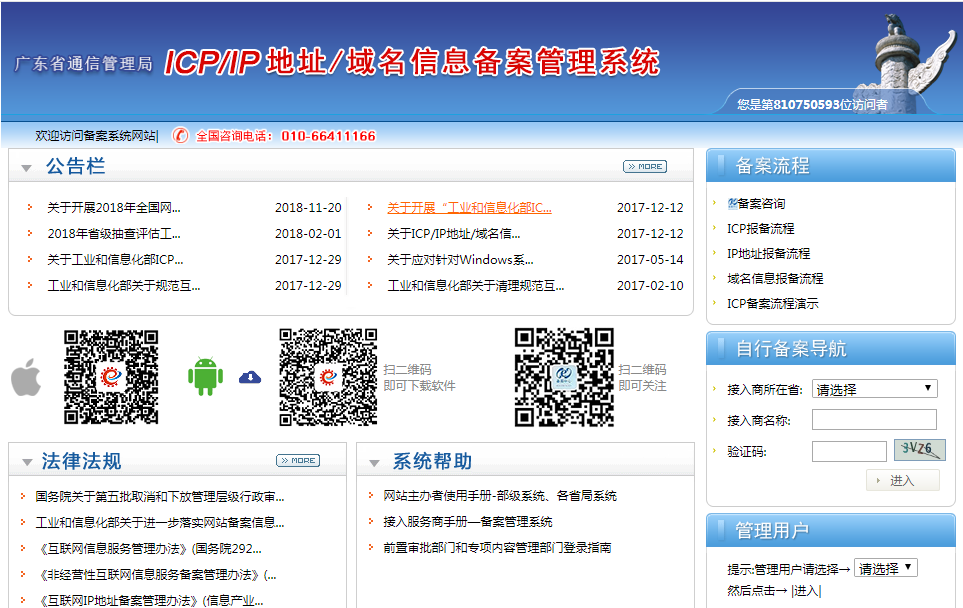Open the 域名信息报备流程 link
Screen dimensions: 963x608
click(775, 279)
